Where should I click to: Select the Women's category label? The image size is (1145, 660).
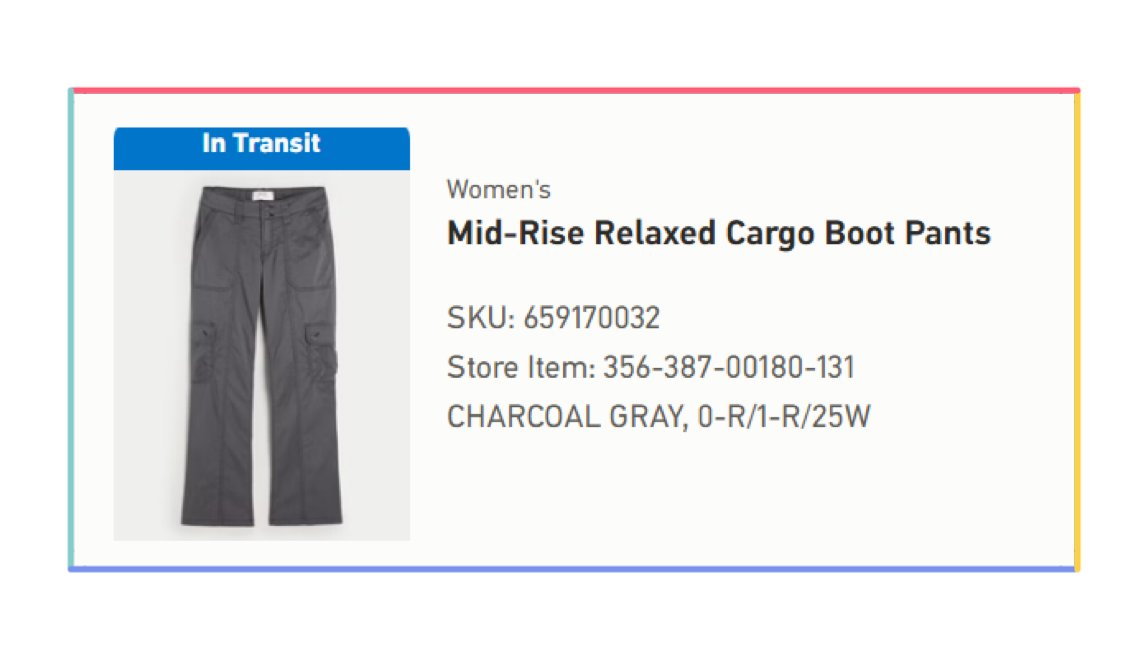tap(499, 190)
